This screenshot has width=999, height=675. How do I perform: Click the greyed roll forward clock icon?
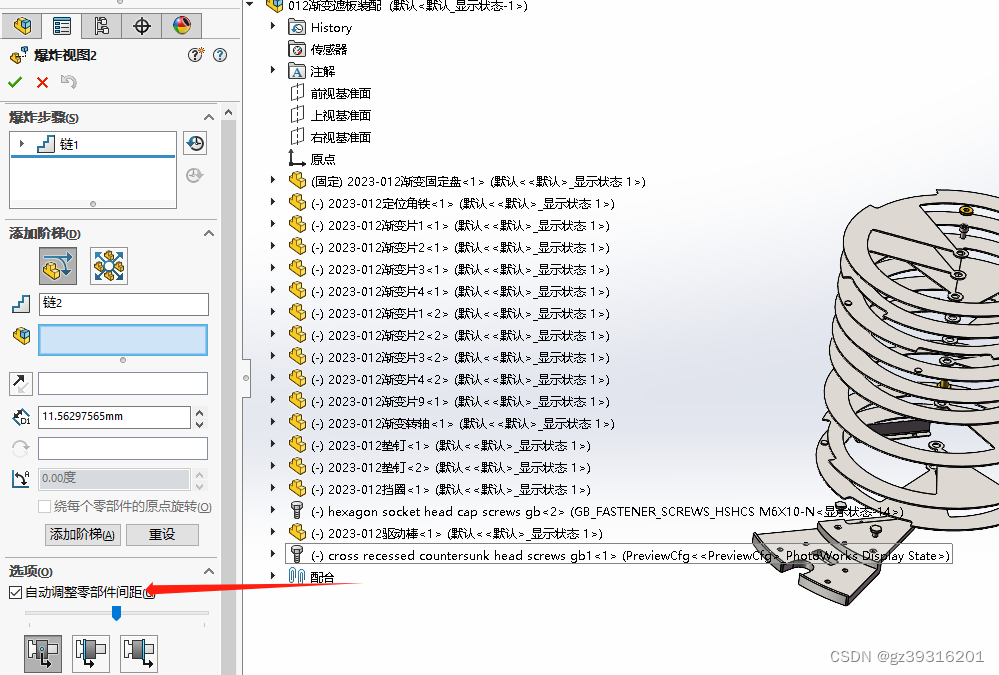point(194,175)
